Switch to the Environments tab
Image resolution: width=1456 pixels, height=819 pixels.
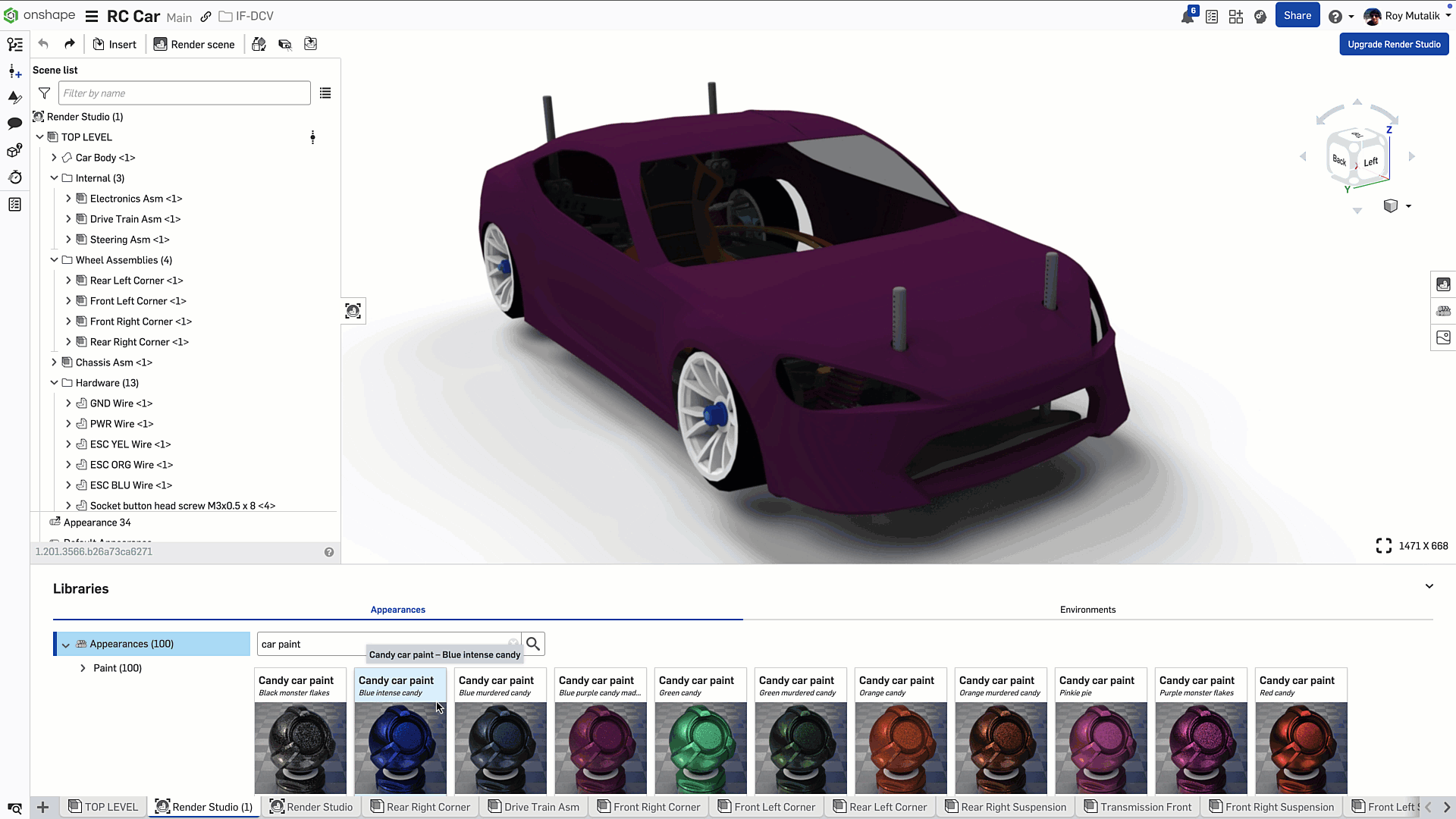coord(1087,610)
